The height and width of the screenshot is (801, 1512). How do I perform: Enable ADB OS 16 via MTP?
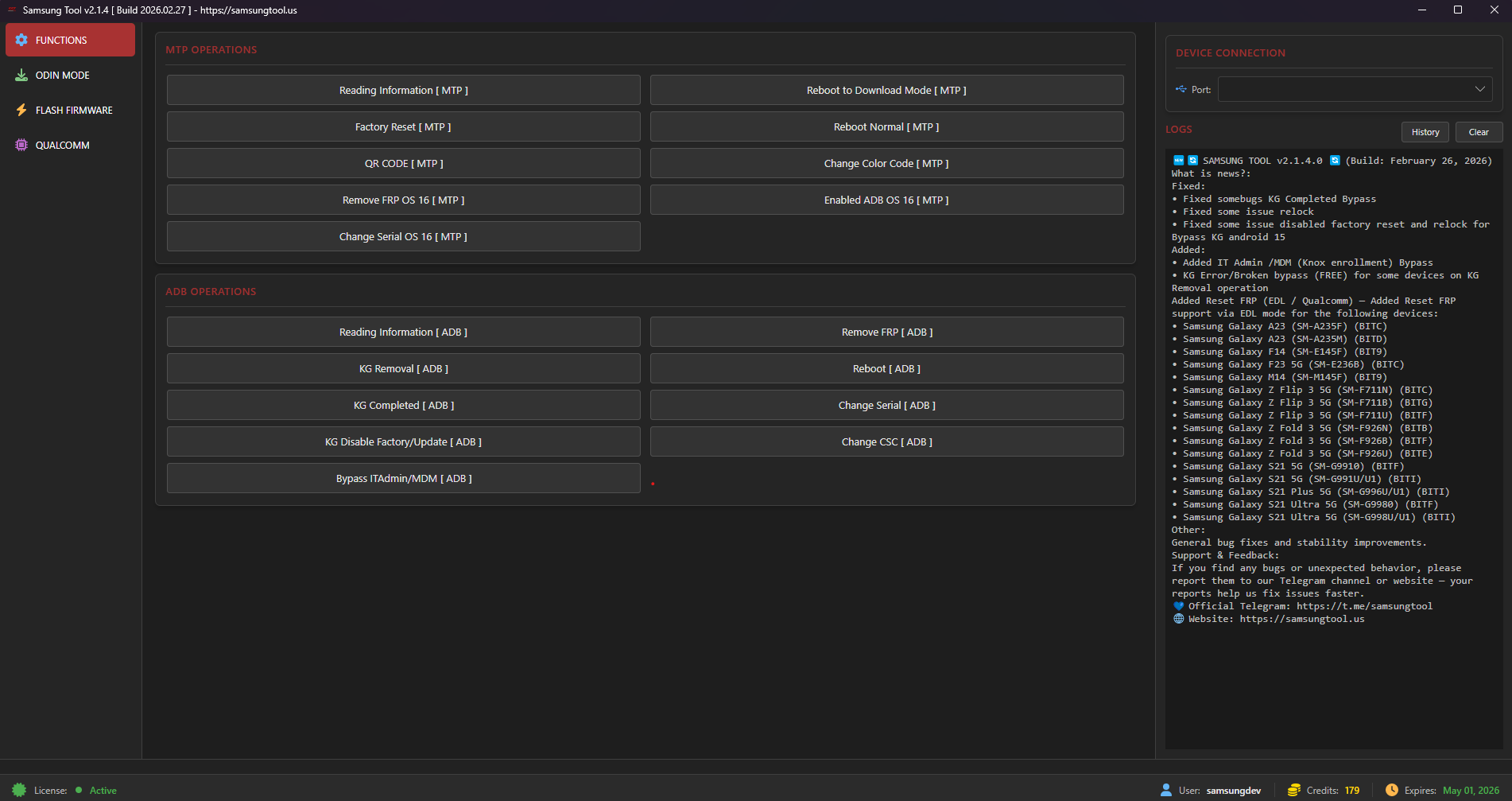886,200
